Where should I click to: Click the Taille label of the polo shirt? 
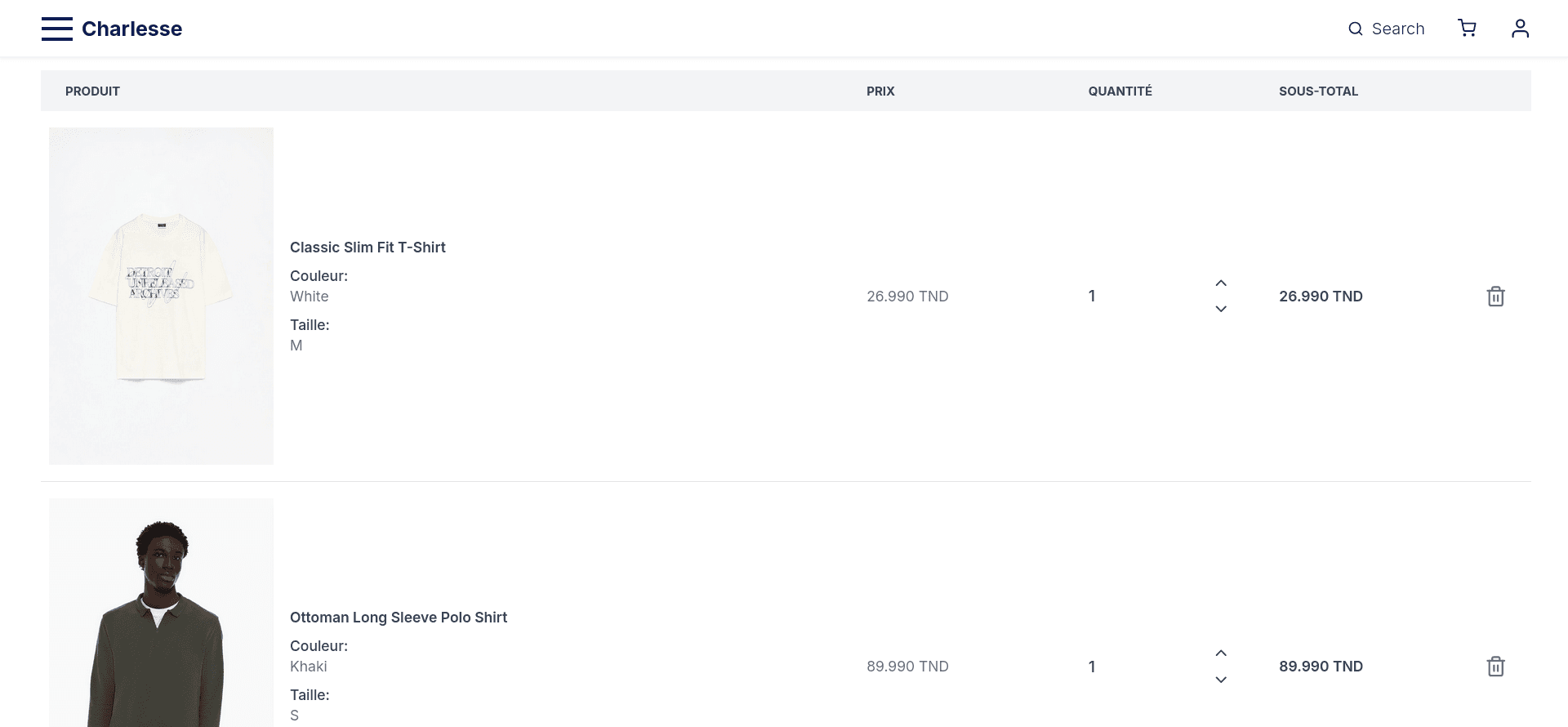(310, 695)
